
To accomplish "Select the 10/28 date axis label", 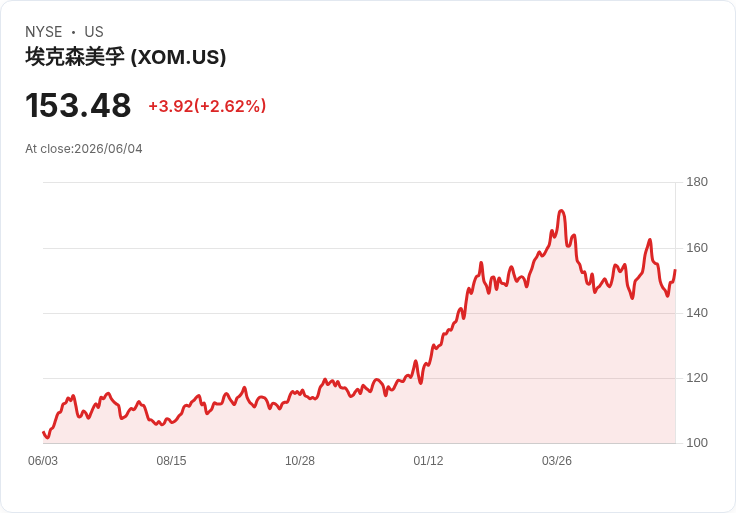I will [x=300, y=461].
